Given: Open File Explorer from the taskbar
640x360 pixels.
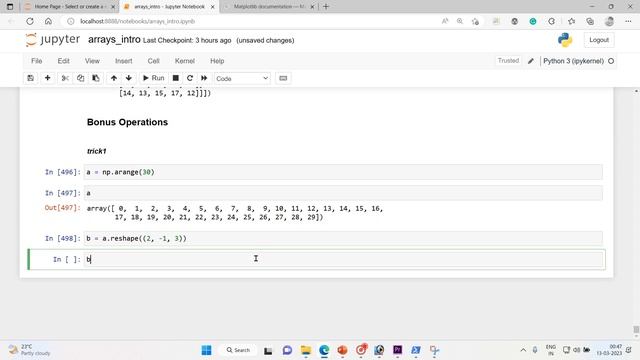Looking at the screenshot, I should pyautogui.click(x=306, y=350).
